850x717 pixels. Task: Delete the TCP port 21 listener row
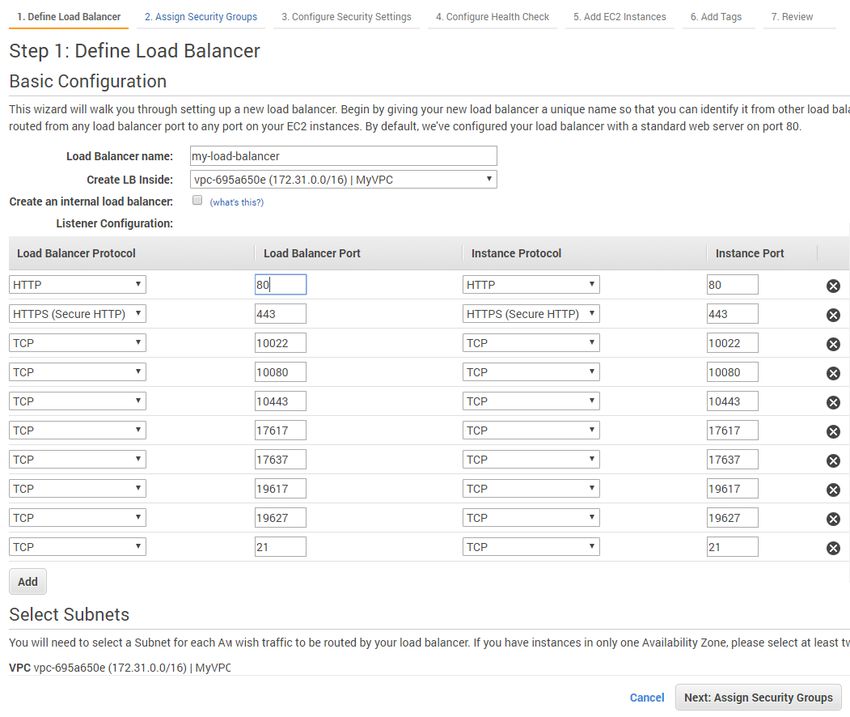(833, 548)
